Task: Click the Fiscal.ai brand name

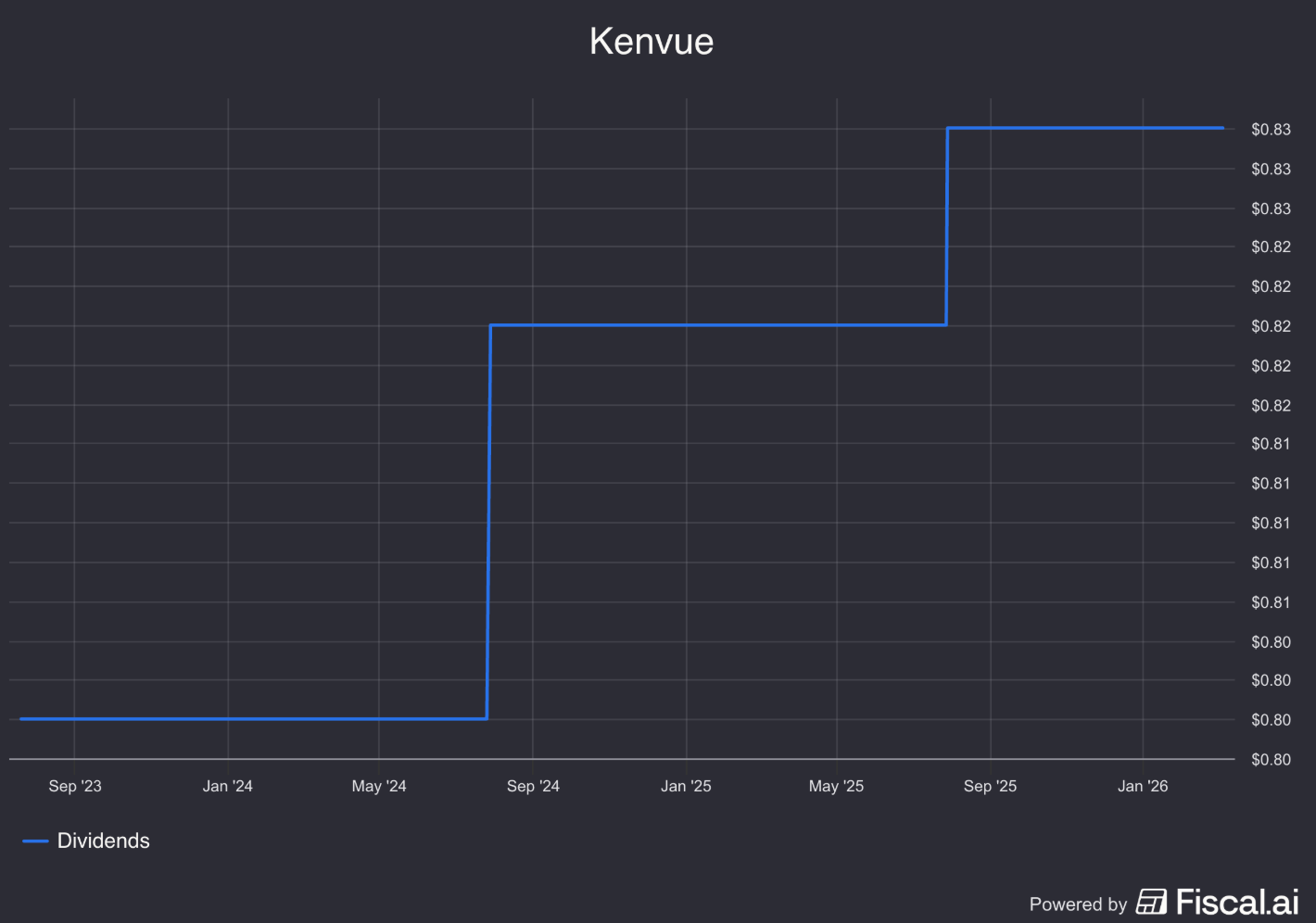Action: pos(1237,902)
